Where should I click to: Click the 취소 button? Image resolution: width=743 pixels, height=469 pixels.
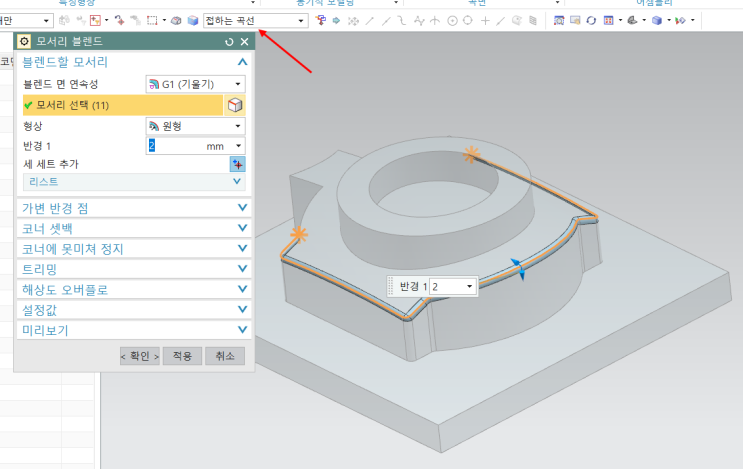[224, 356]
